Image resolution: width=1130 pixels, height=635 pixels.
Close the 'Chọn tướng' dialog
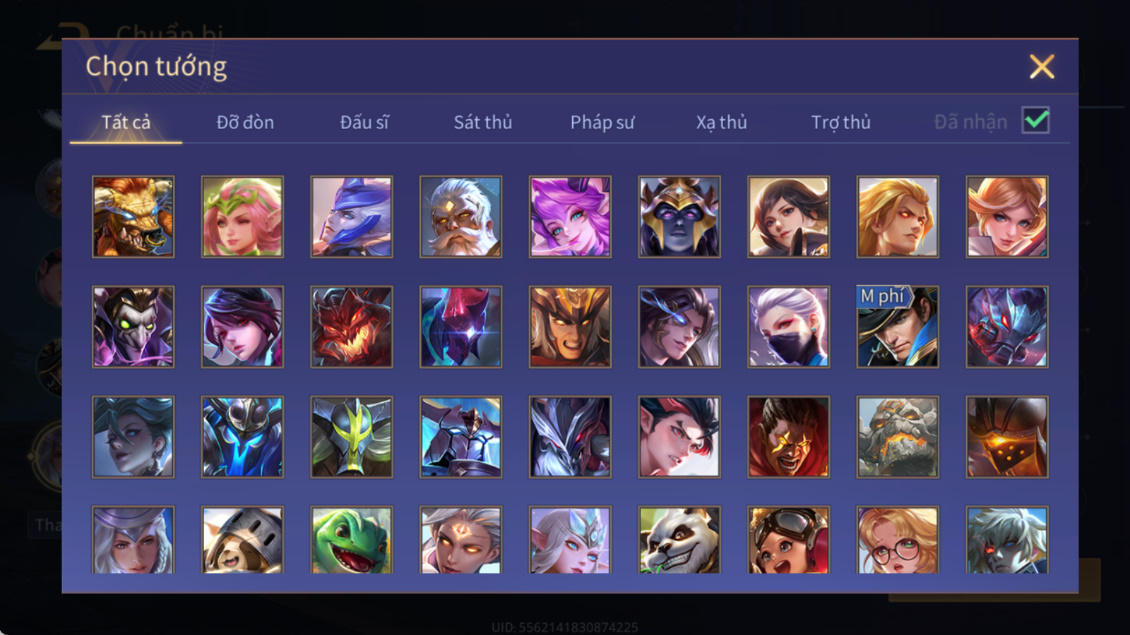[x=1041, y=66]
